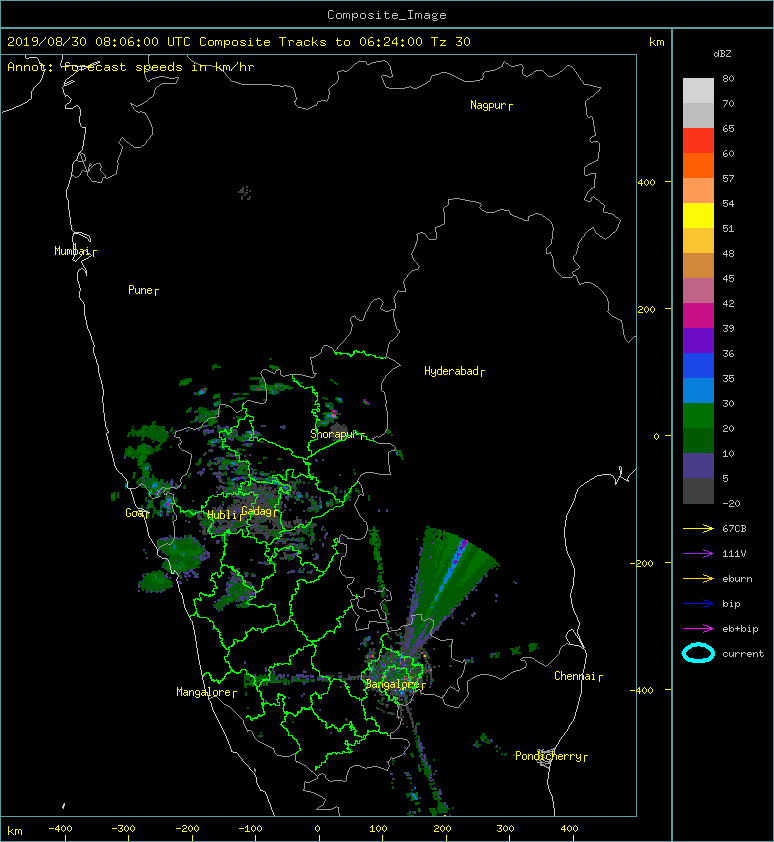Click the 'Annot: forecast speeds in km/hr' text
Screen dimensions: 774x842
click(x=131, y=67)
